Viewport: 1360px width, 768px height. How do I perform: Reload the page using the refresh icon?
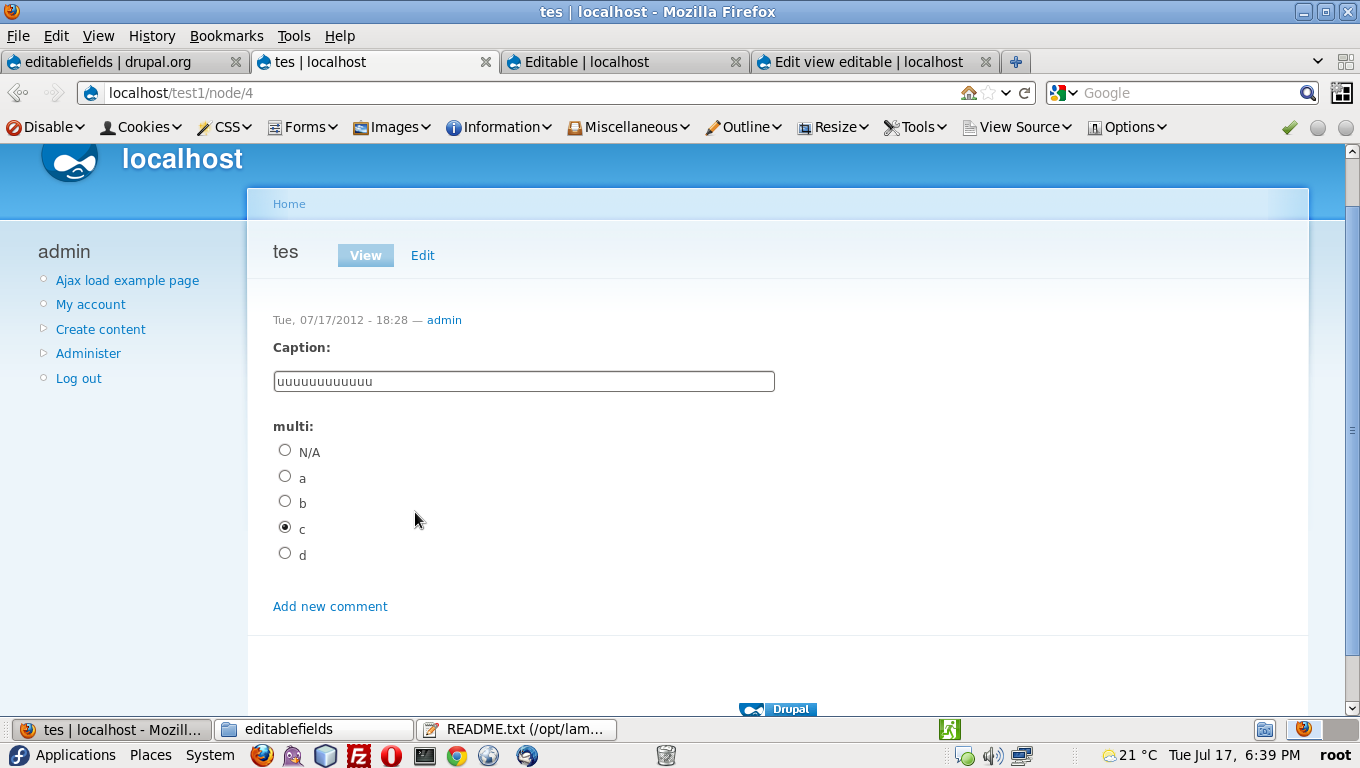[x=1025, y=93]
